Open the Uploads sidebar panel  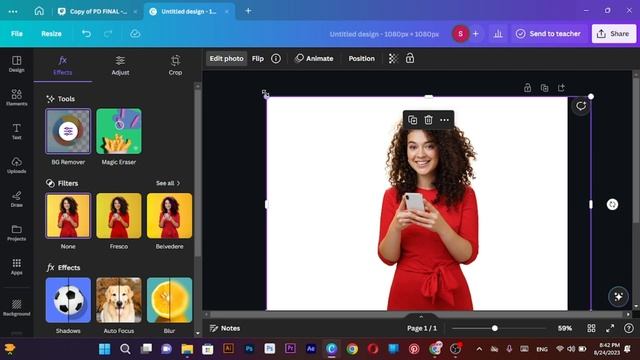pyautogui.click(x=16, y=165)
